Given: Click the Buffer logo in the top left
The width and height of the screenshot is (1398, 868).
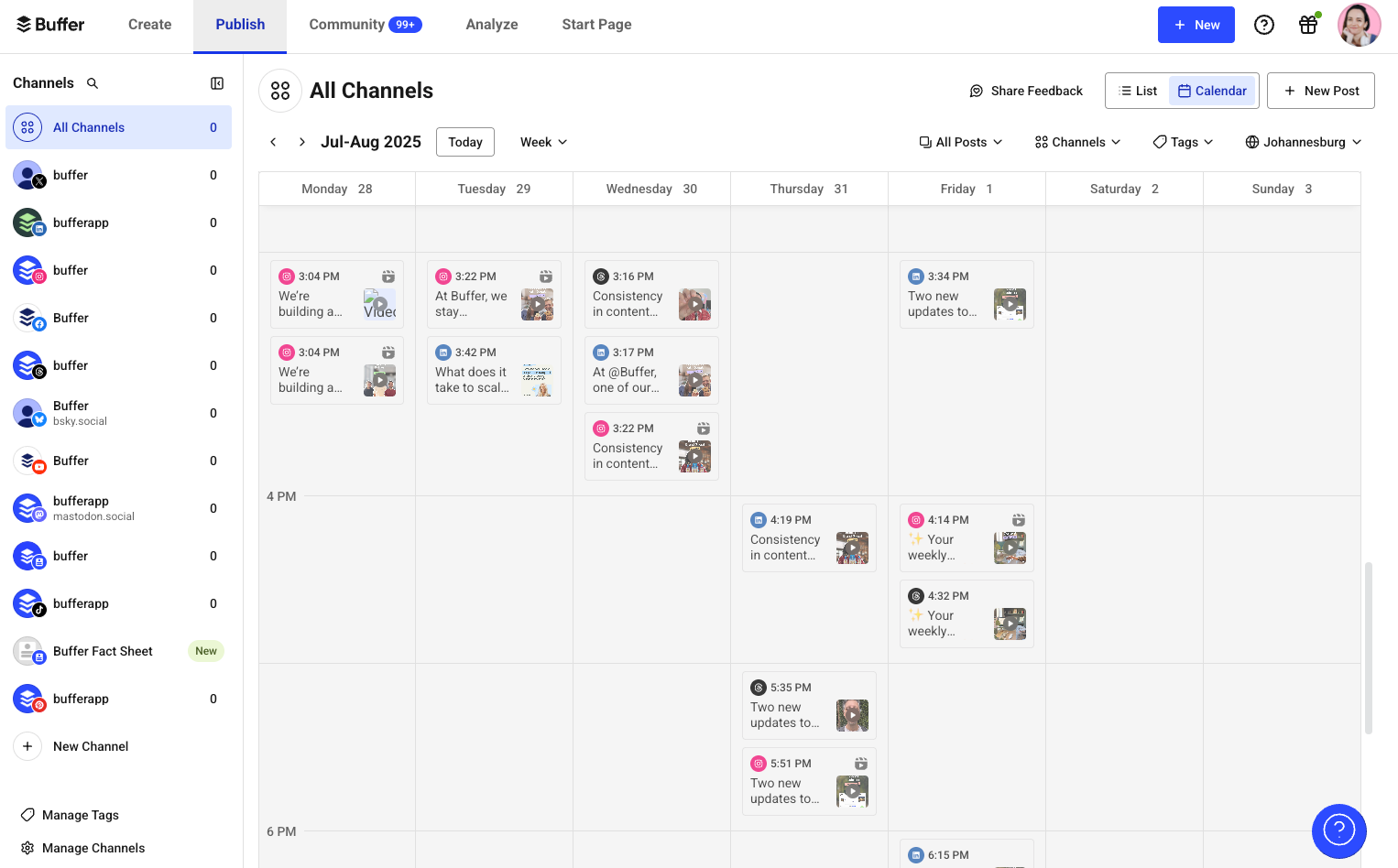Looking at the screenshot, I should pos(50,25).
